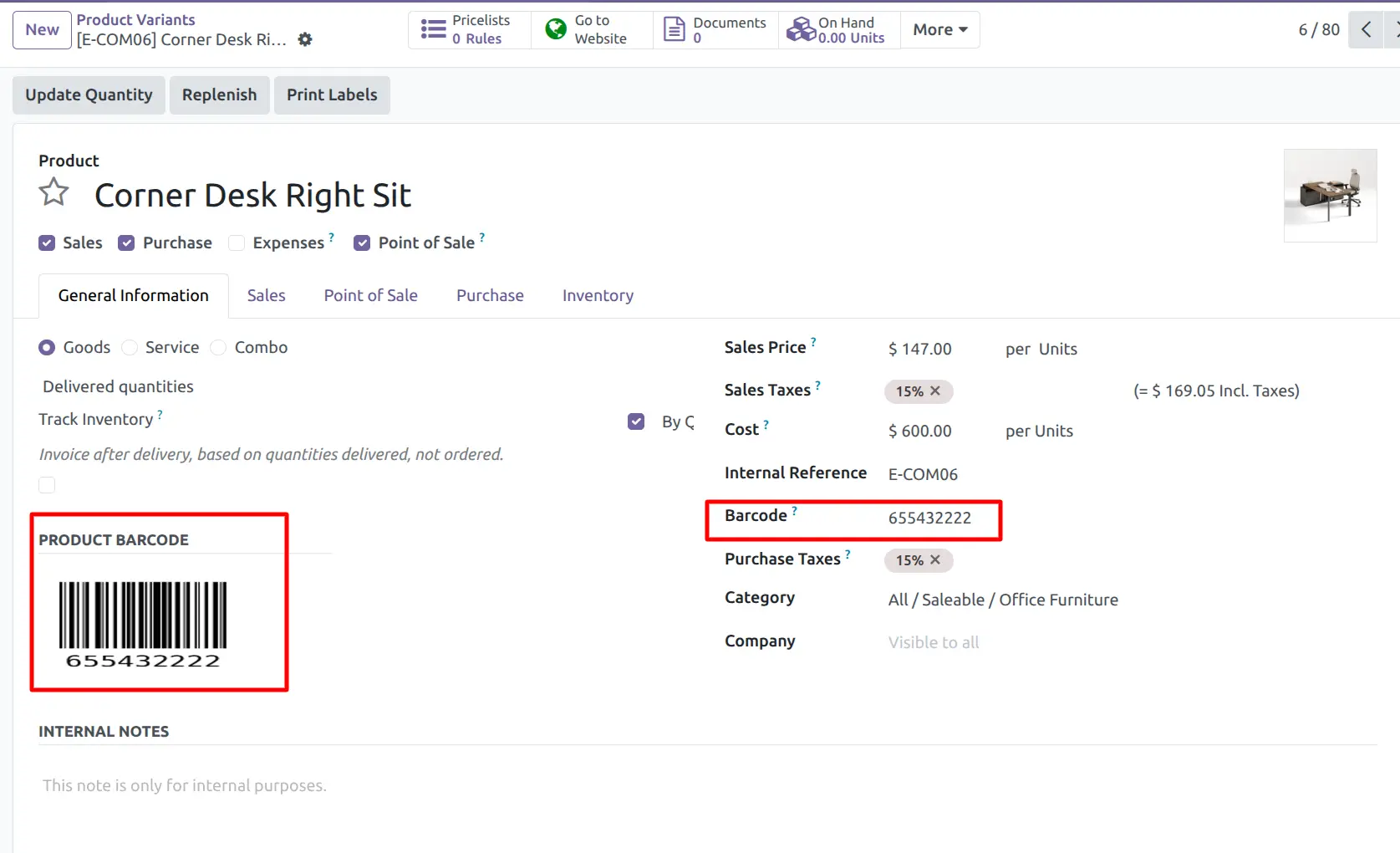This screenshot has height=853, width=1400.
Task: Open the By Quantity tracking dropdown
Action: point(678,421)
